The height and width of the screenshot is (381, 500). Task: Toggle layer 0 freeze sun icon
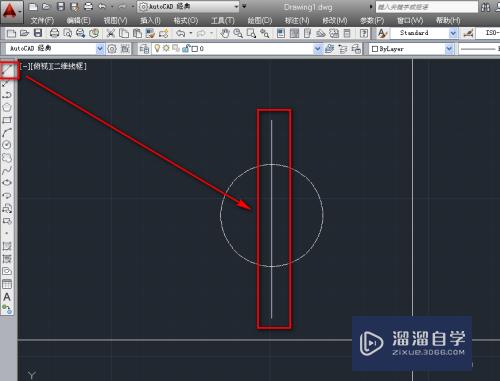point(166,48)
